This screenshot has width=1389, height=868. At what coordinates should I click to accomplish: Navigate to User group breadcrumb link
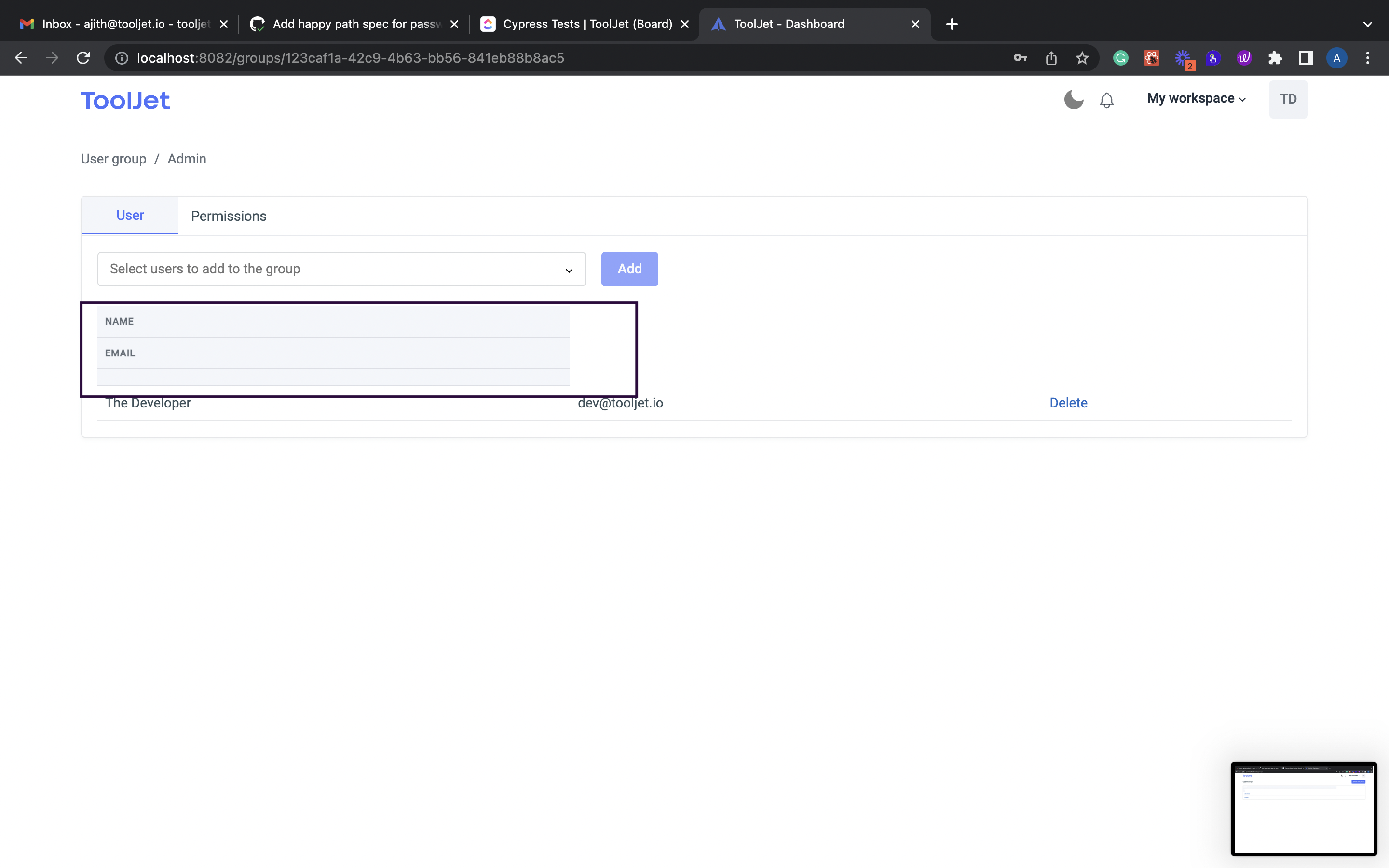click(x=114, y=159)
